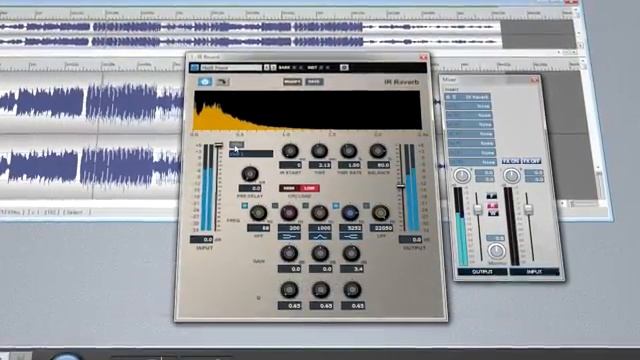This screenshot has height=360, width=640.
Task: Open the preset name dropdown in IR Reverb
Action: click(x=231, y=67)
